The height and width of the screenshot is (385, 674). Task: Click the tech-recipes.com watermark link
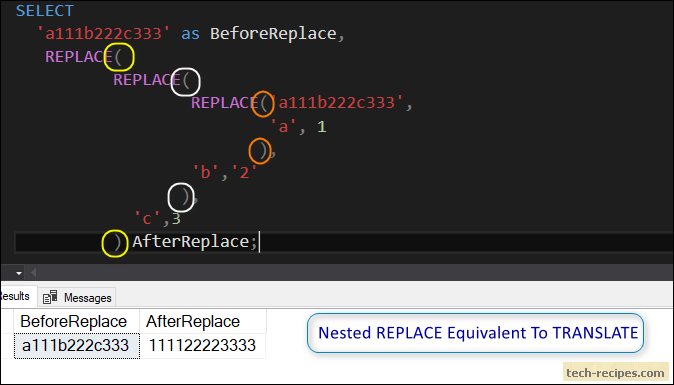click(x=616, y=372)
